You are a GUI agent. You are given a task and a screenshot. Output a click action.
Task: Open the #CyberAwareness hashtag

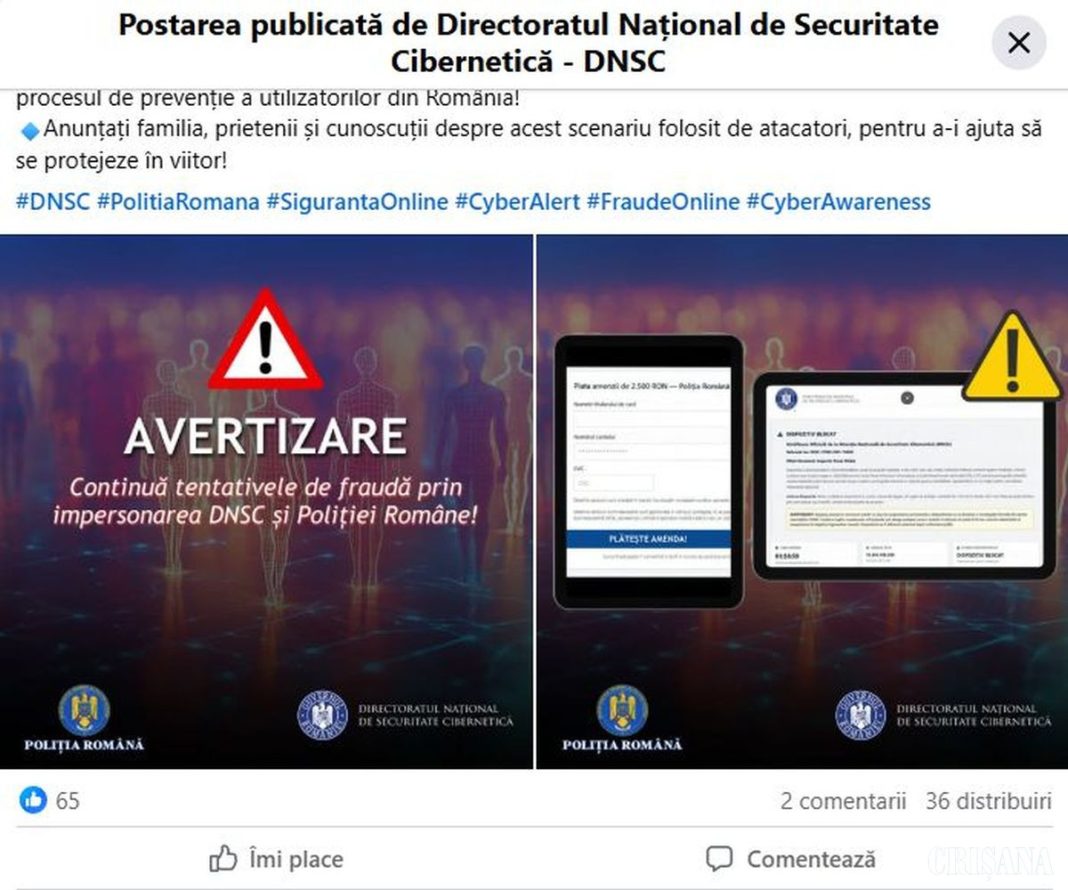[x=838, y=202]
